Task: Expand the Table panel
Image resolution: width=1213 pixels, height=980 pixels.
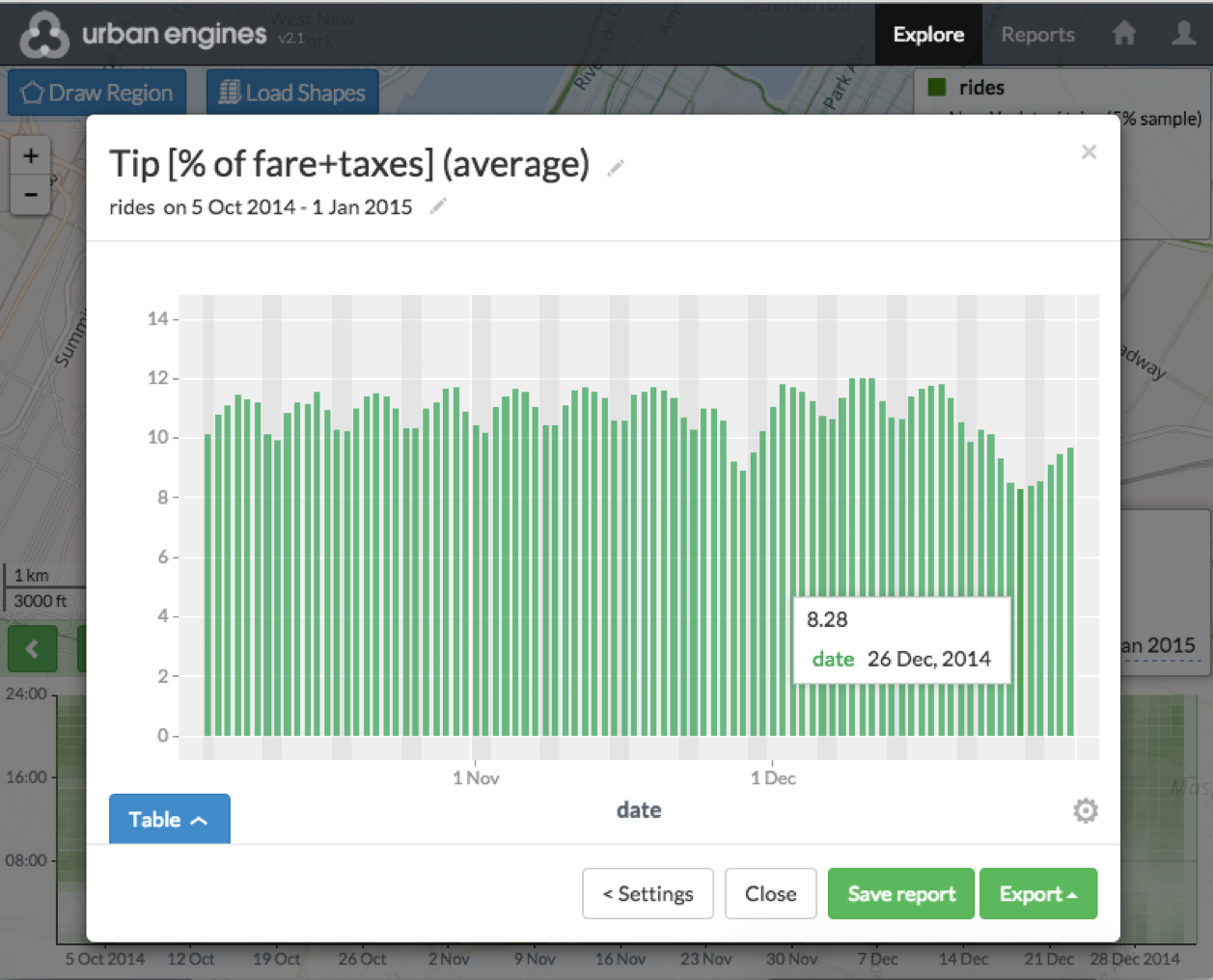Action: tap(169, 819)
